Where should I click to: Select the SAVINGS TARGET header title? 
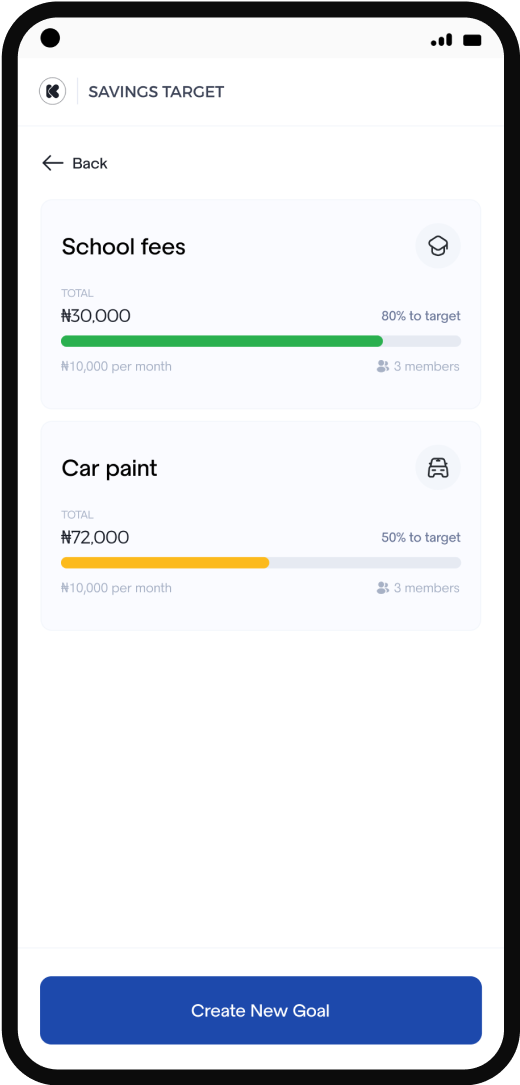pos(156,91)
